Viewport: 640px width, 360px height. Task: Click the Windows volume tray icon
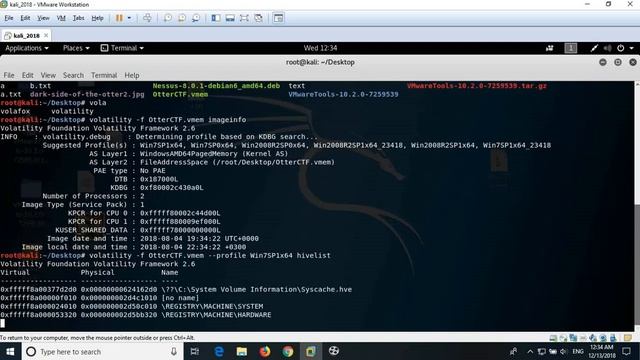coord(564,351)
